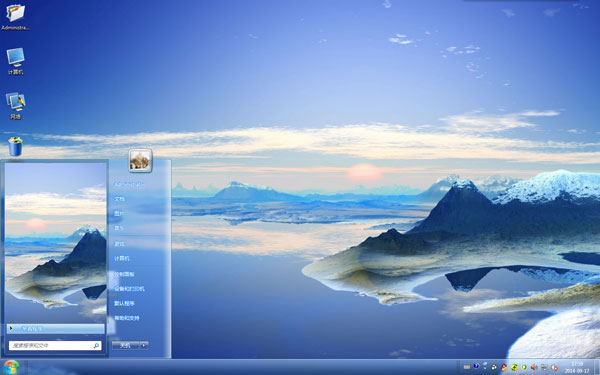This screenshot has width=600, height=375.
Task: Click the colorful user tray icon
Action: [x=504, y=367]
